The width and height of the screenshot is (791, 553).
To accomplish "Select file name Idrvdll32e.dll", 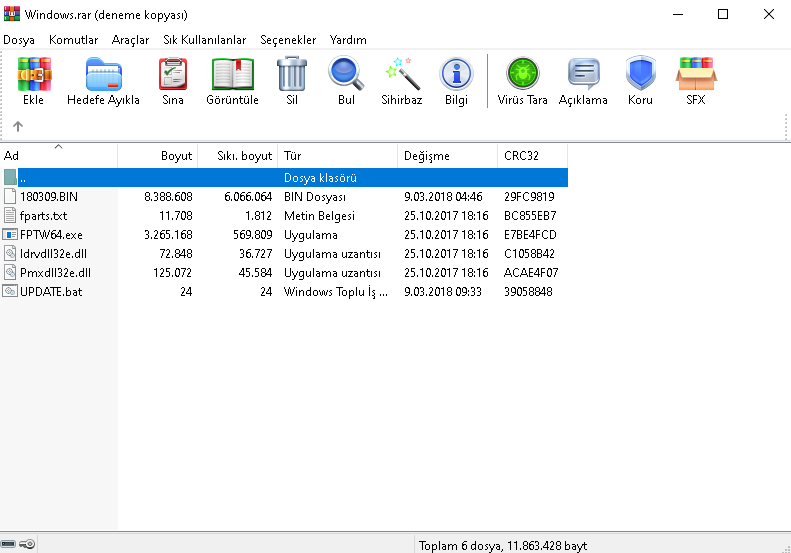I will 53,253.
